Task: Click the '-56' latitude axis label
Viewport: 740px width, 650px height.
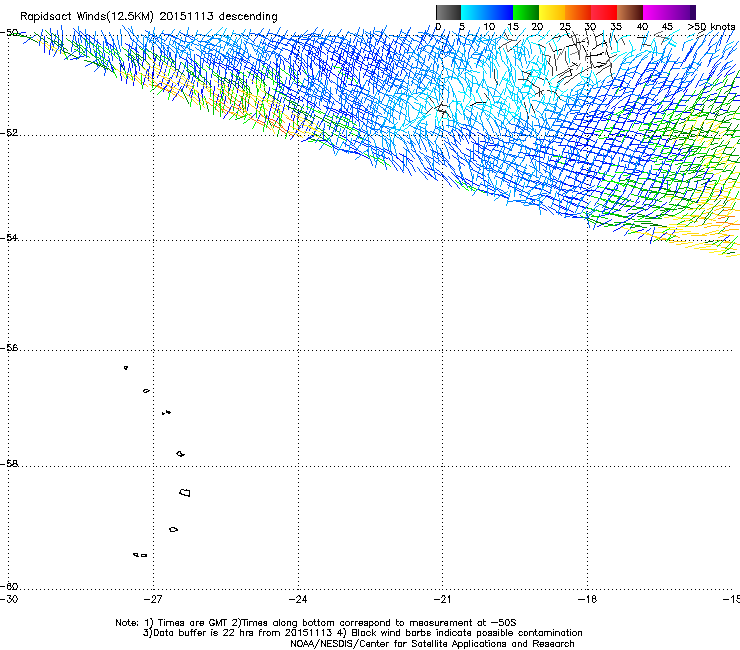Action: (9, 348)
